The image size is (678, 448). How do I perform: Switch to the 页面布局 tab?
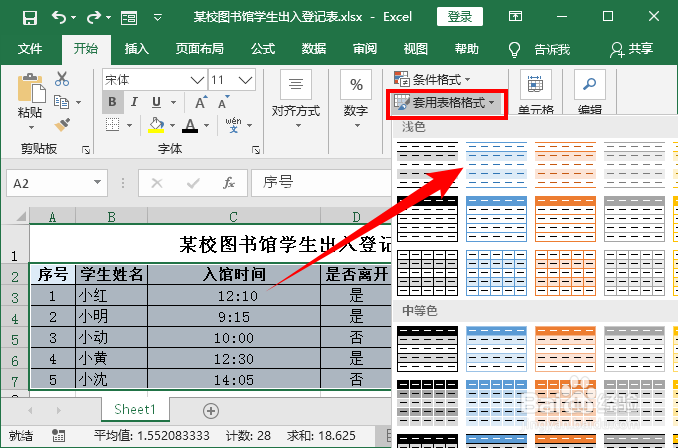pyautogui.click(x=199, y=48)
